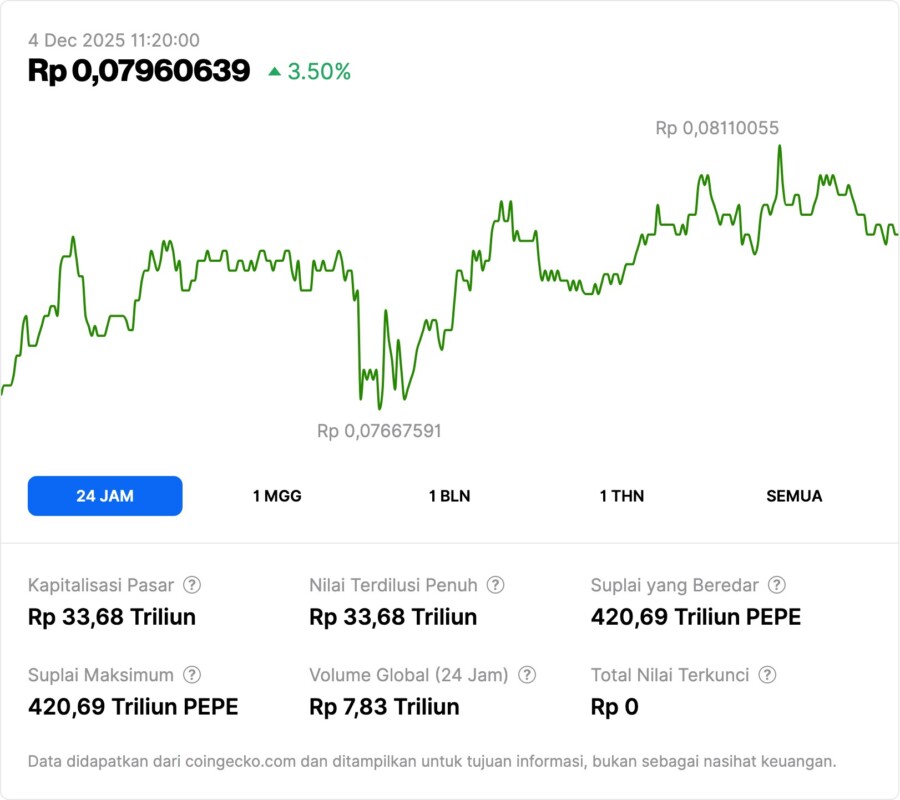Click the Suplai yang Beredar question mark
900x800 pixels.
pos(776,585)
